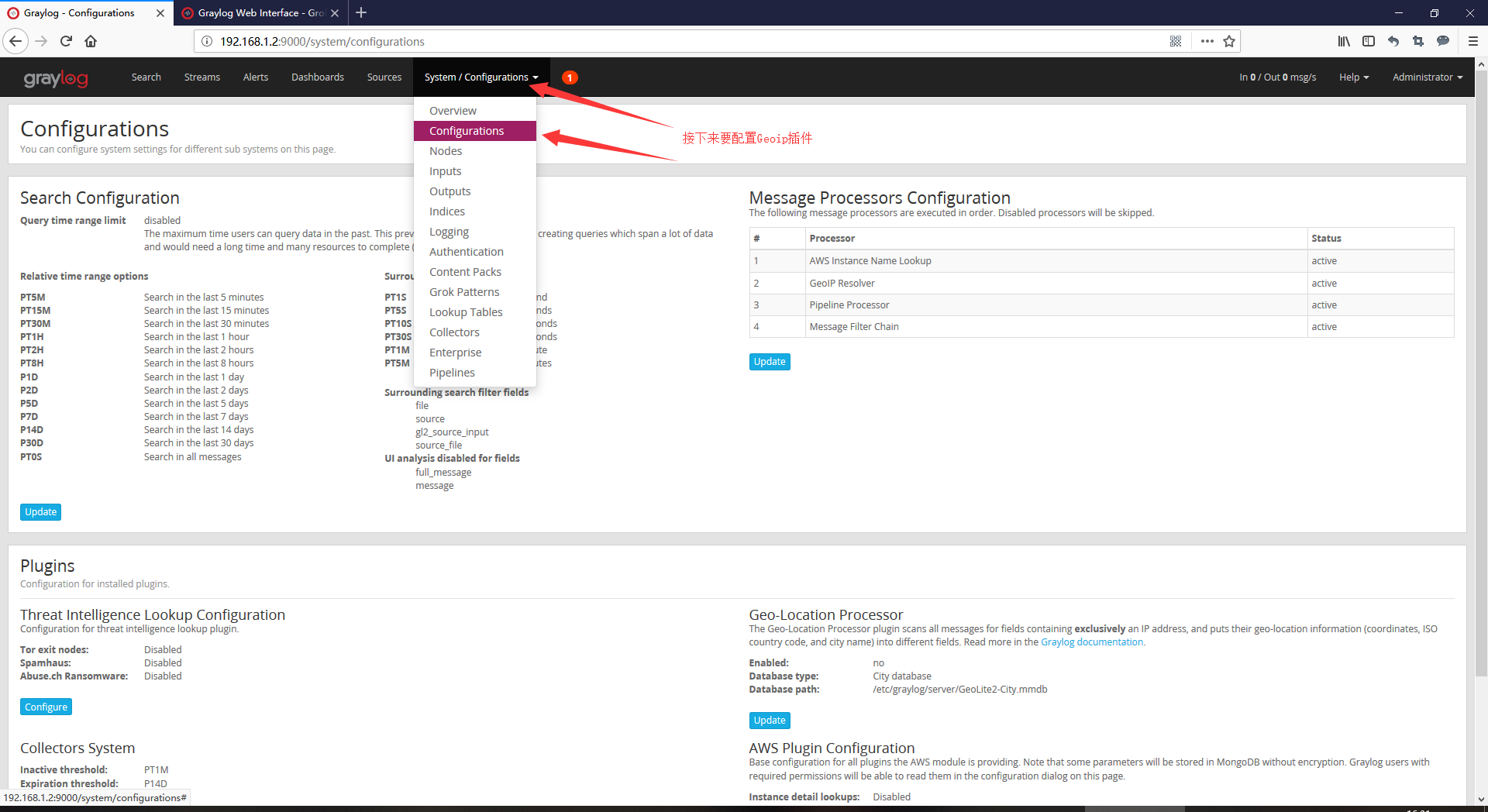The image size is (1488, 812).
Task: Select Inputs in the System menu
Action: tap(475, 171)
